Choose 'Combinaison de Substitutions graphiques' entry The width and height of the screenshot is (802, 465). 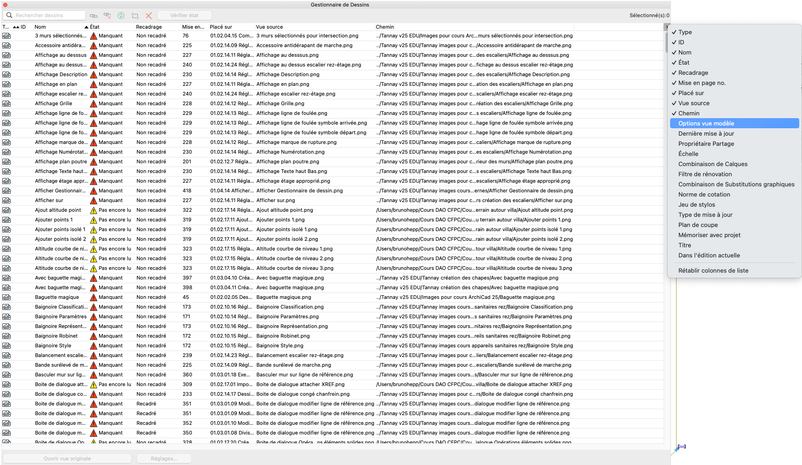click(x=734, y=184)
